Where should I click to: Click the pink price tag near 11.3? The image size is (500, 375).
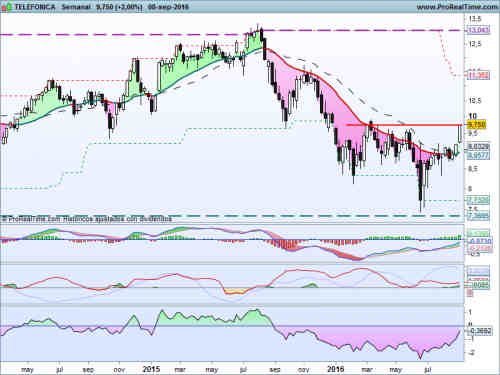pyautogui.click(x=478, y=76)
